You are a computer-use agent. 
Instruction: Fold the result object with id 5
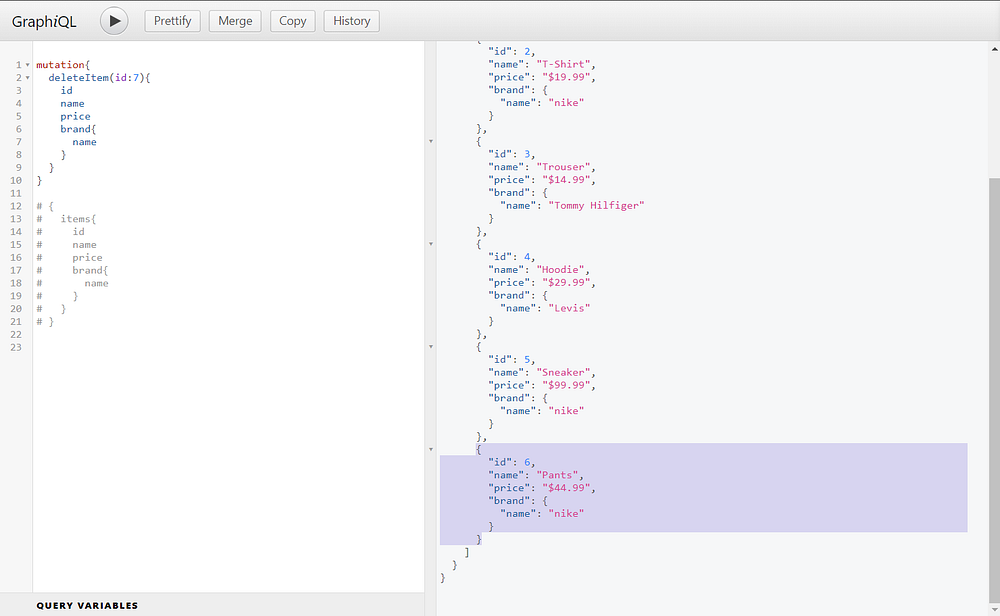point(431,347)
